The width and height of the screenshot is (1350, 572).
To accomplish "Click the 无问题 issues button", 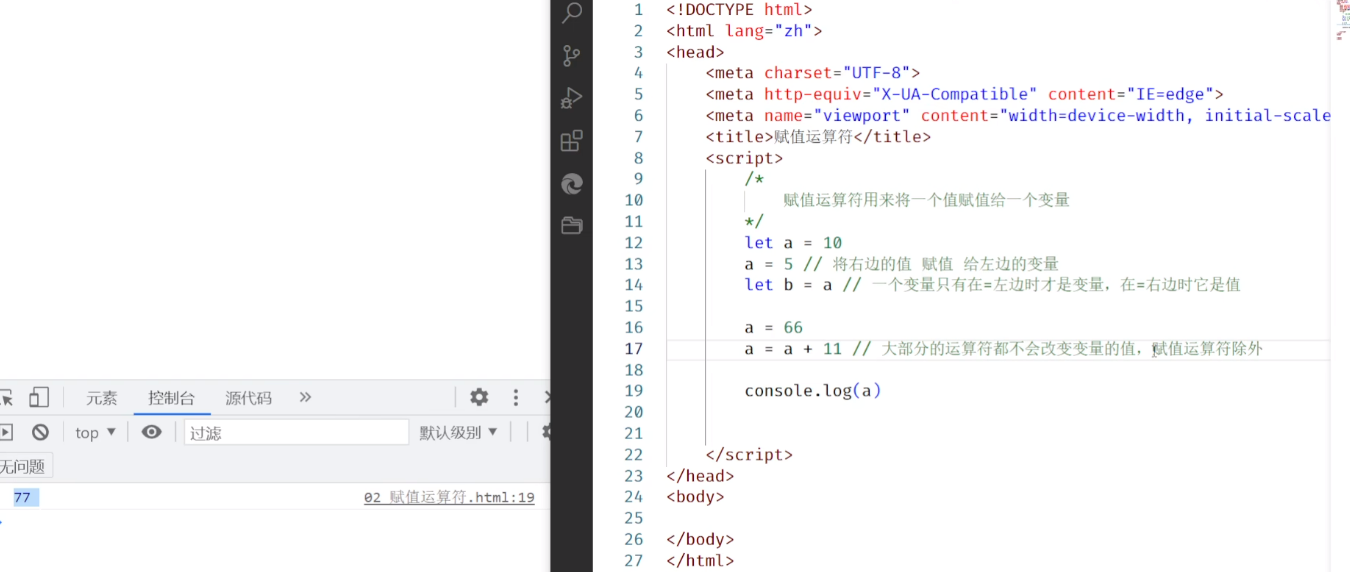I will click(x=23, y=466).
